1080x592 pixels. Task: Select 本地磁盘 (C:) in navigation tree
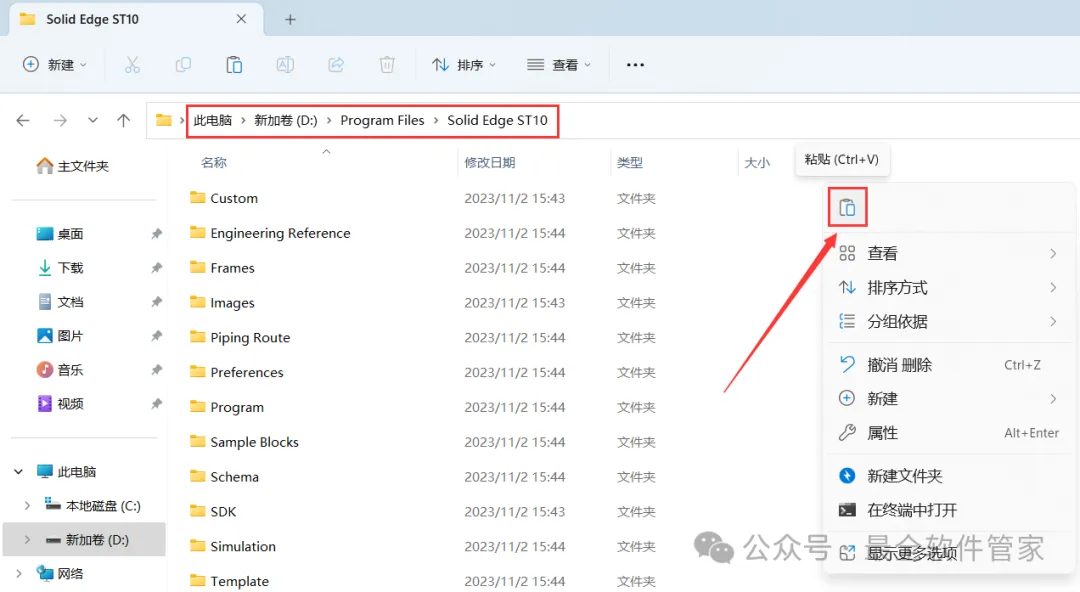coord(93,506)
